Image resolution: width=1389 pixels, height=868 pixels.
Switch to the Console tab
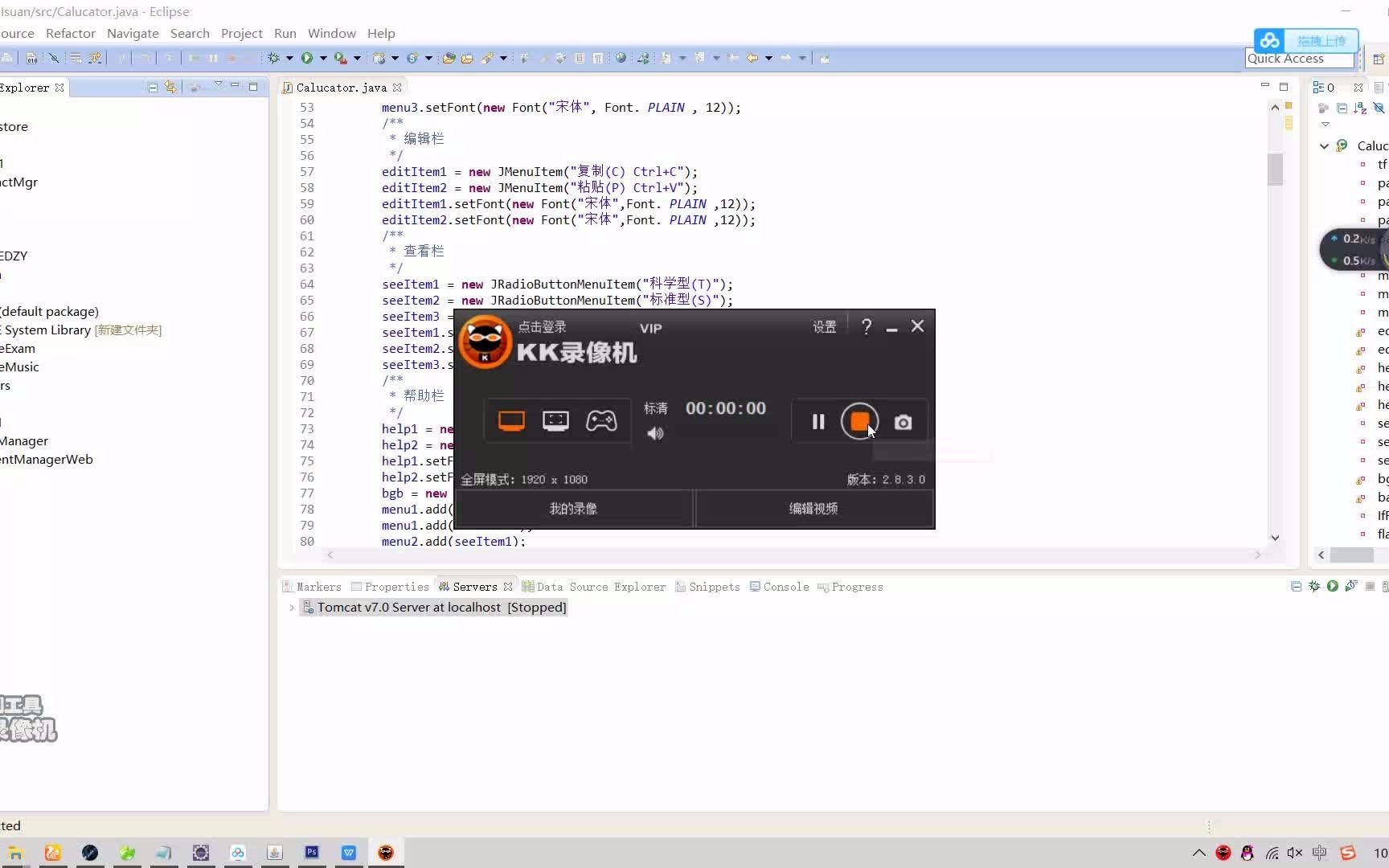coord(785,587)
